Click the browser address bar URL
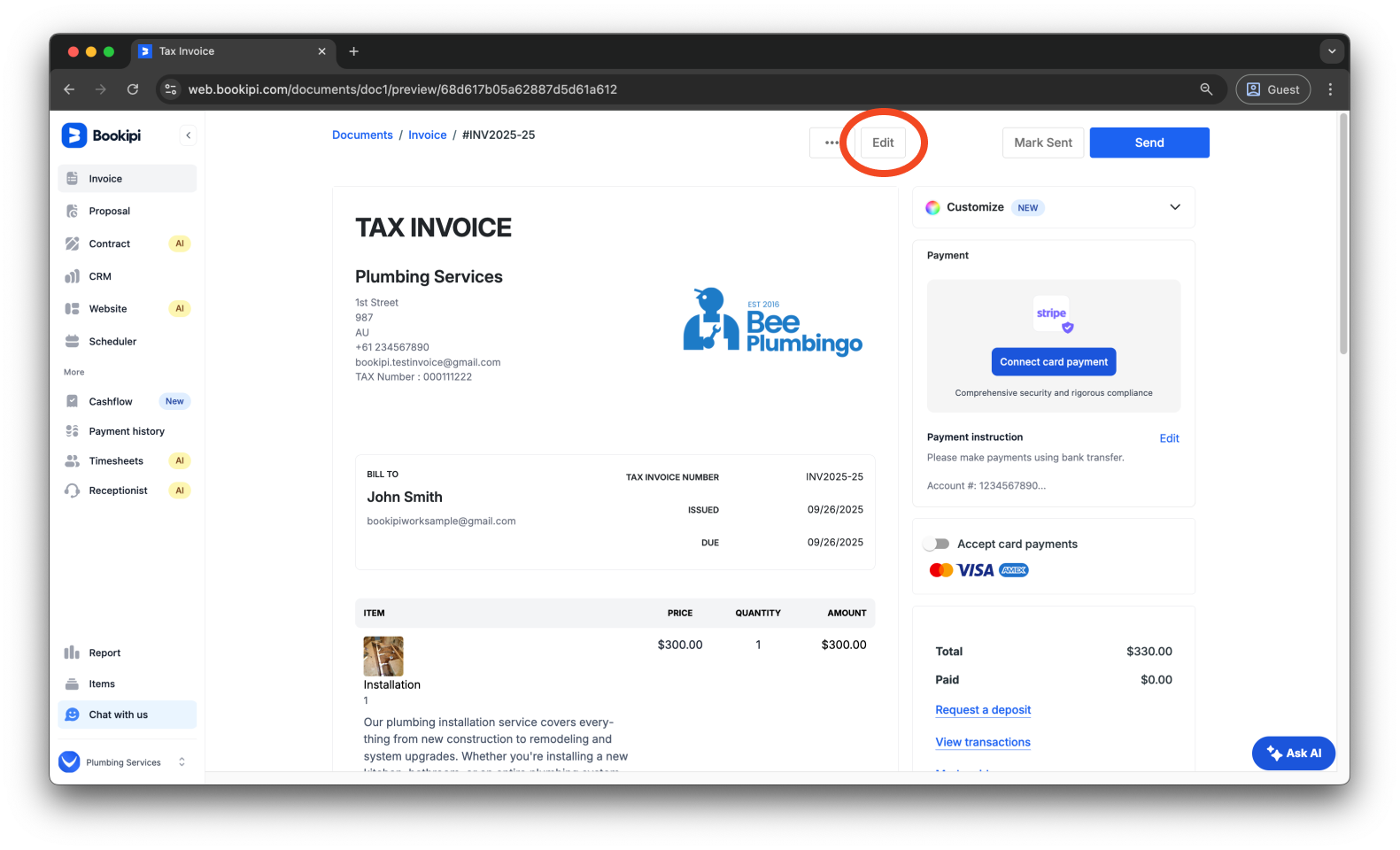 click(x=403, y=89)
